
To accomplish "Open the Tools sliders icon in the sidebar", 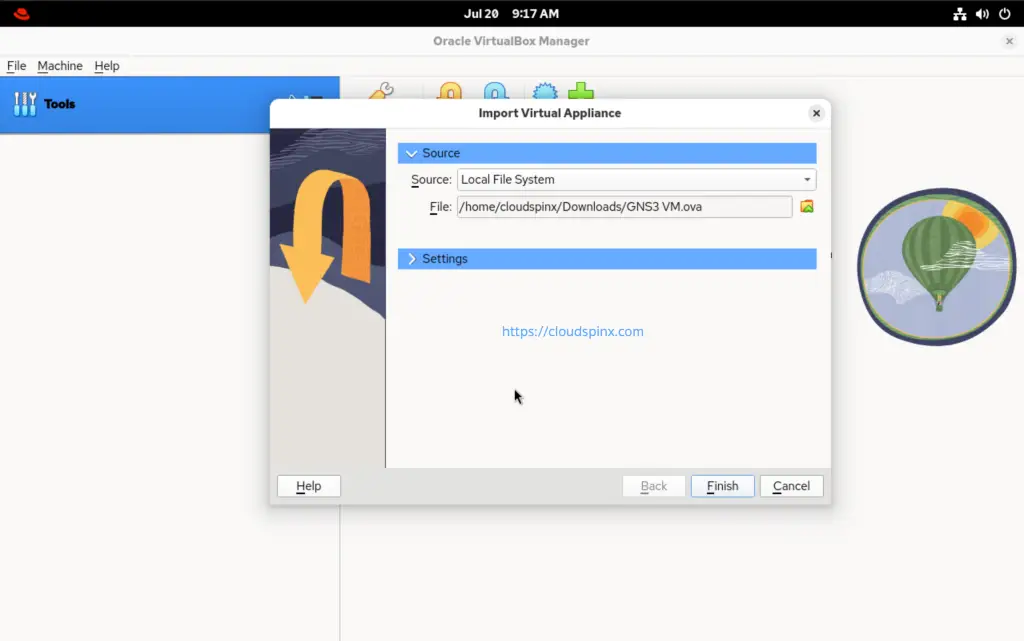I will point(23,103).
